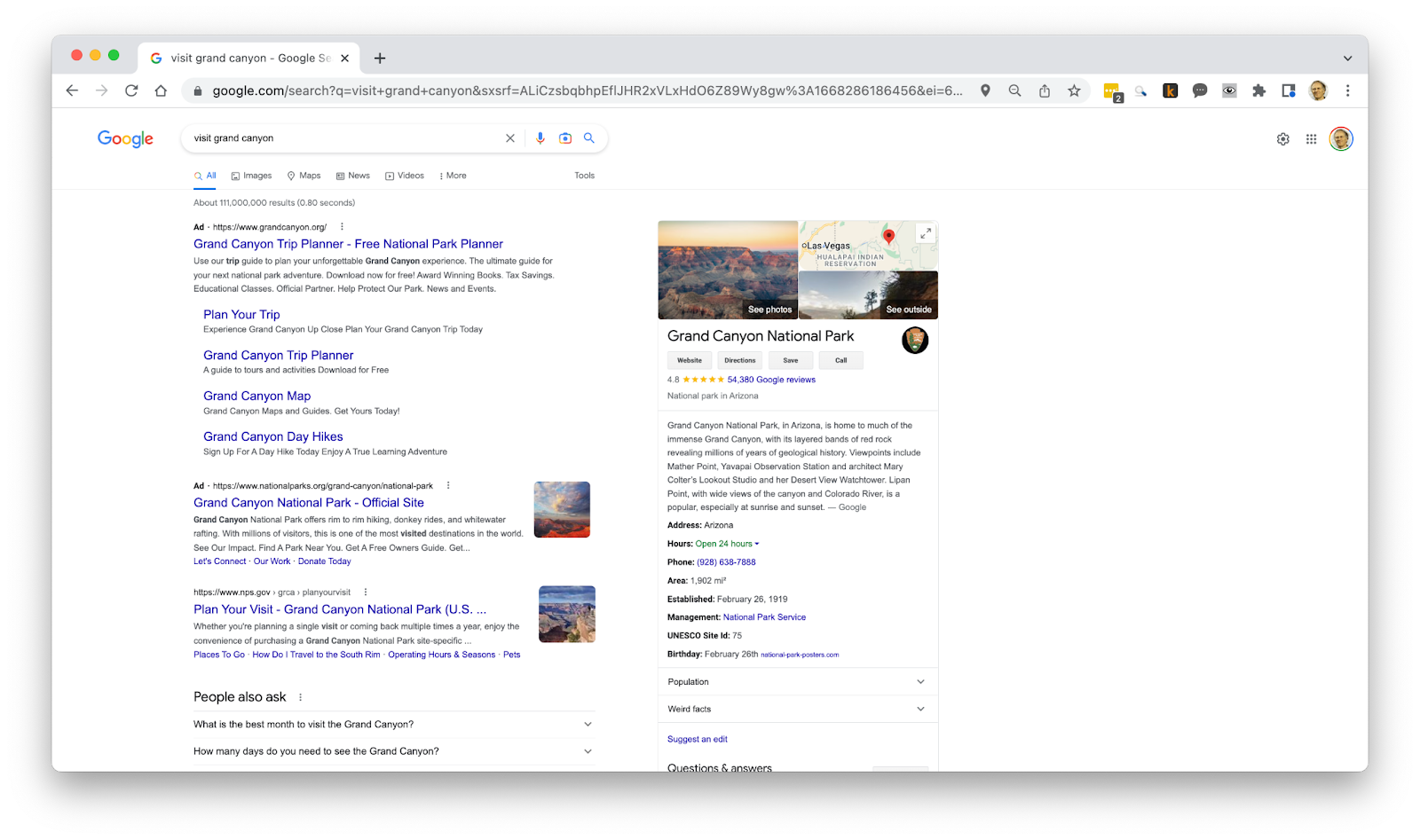
Task: Go back with the browser back arrow
Action: tap(72, 90)
